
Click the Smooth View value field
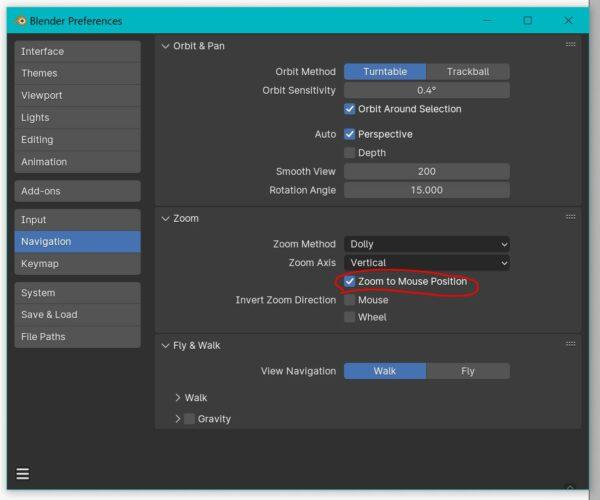pyautogui.click(x=427, y=171)
